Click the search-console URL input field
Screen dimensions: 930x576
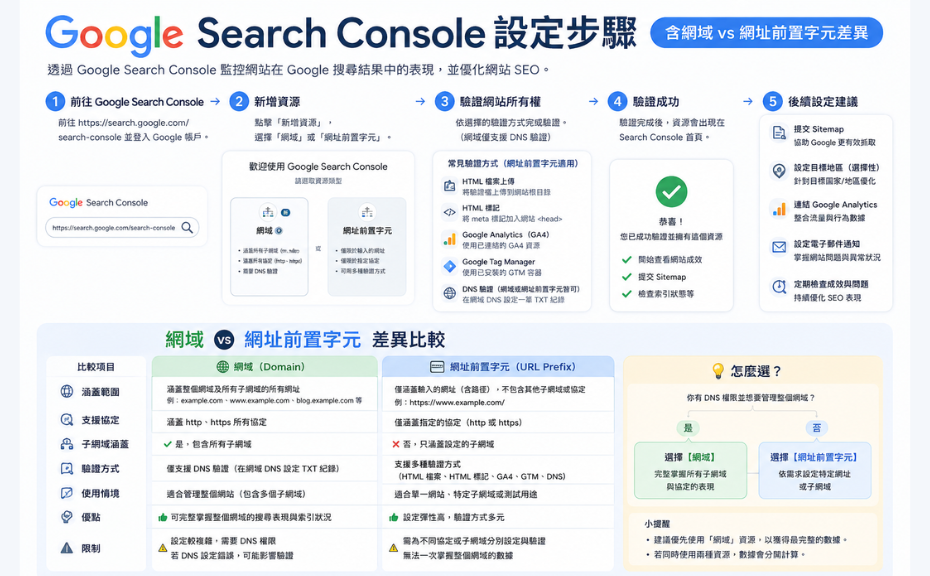tap(122, 227)
